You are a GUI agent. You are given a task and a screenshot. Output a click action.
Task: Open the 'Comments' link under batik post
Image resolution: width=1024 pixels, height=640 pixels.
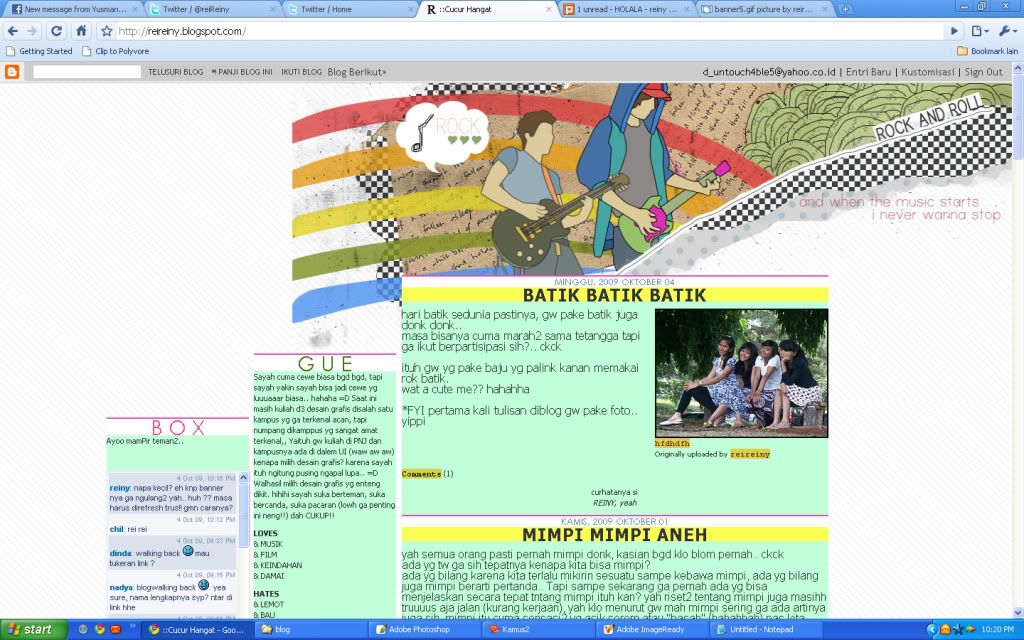pyautogui.click(x=420, y=473)
